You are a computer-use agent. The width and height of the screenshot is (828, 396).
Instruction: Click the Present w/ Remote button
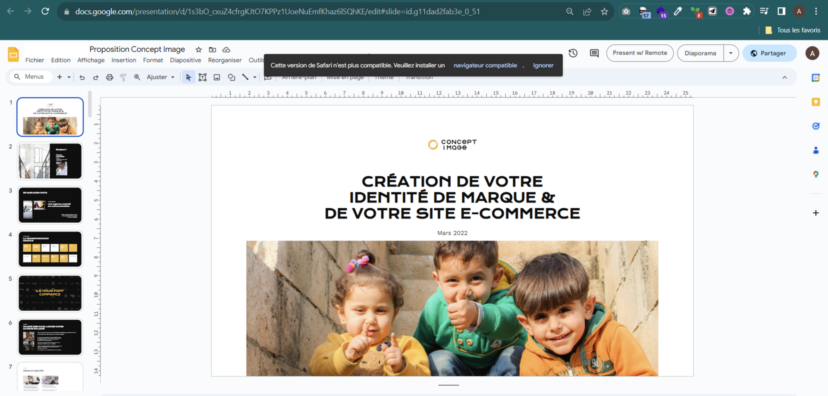640,53
